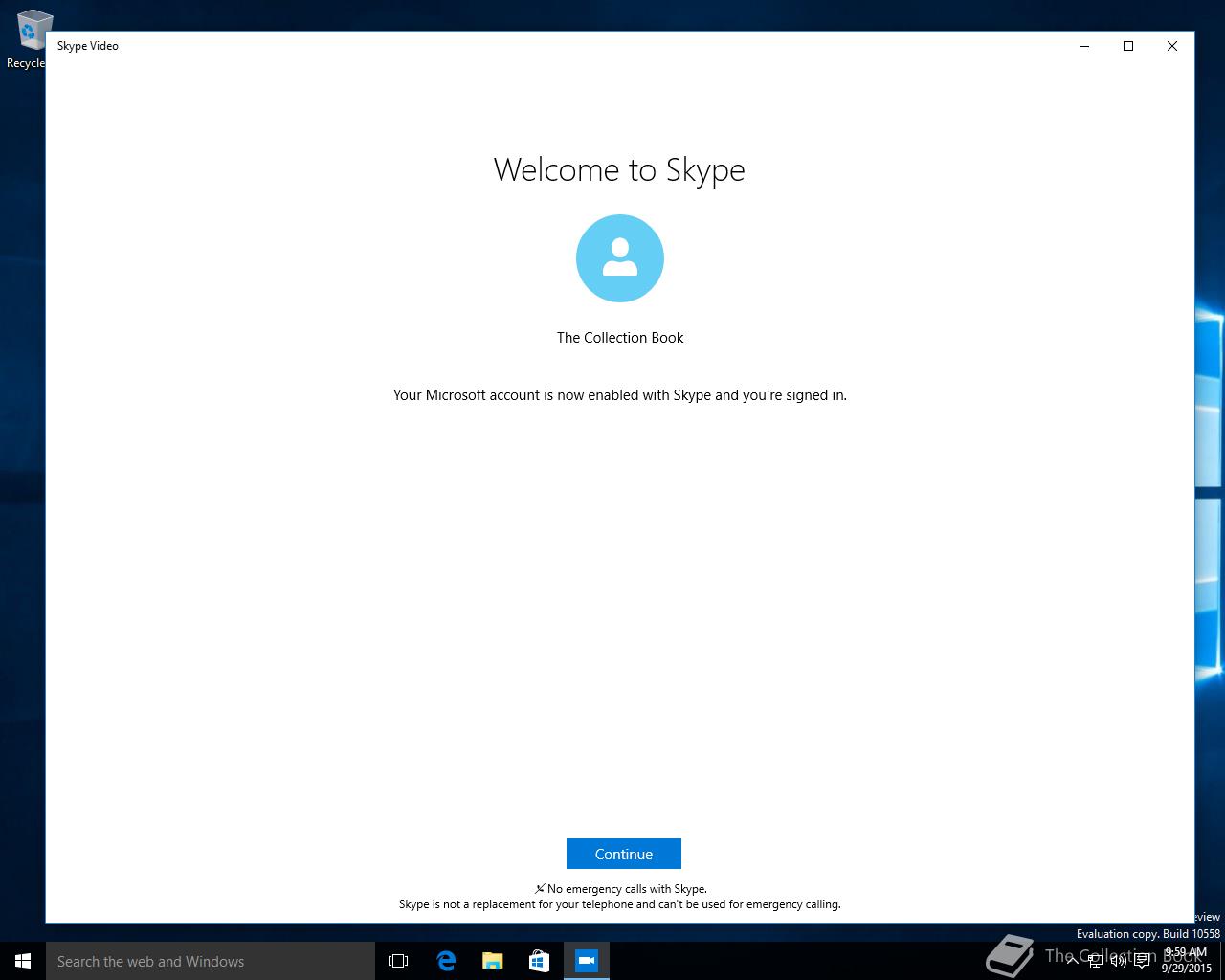Click the Welcome to Skype heading

pos(619,169)
